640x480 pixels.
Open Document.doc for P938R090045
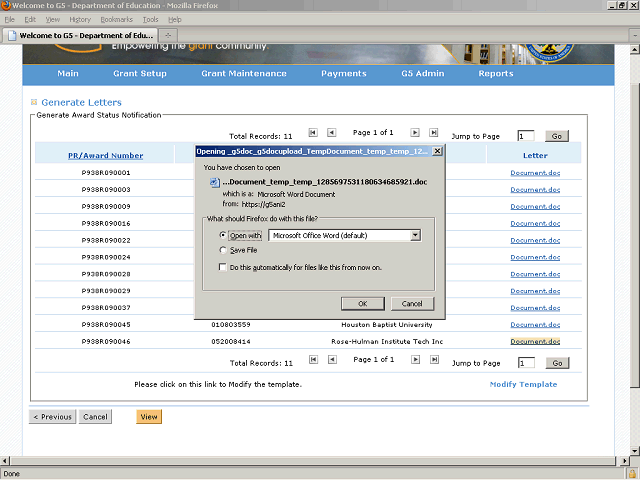point(535,325)
